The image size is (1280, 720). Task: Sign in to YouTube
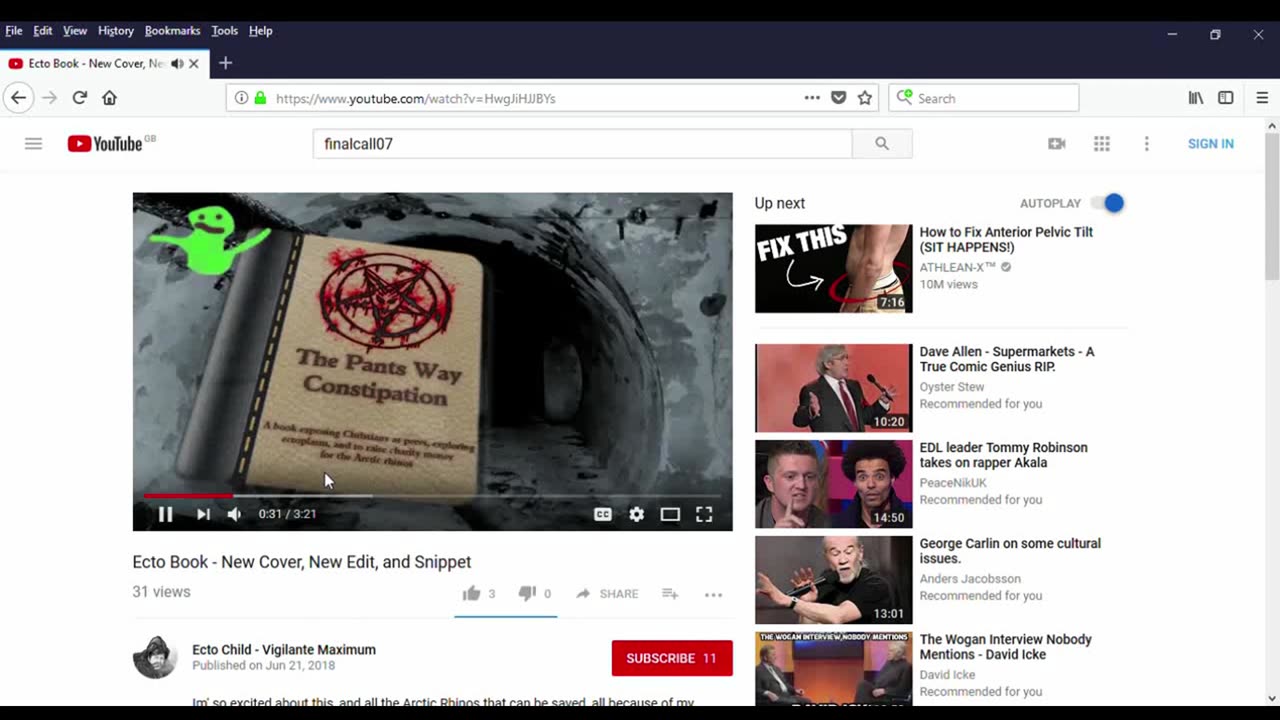(x=1211, y=144)
